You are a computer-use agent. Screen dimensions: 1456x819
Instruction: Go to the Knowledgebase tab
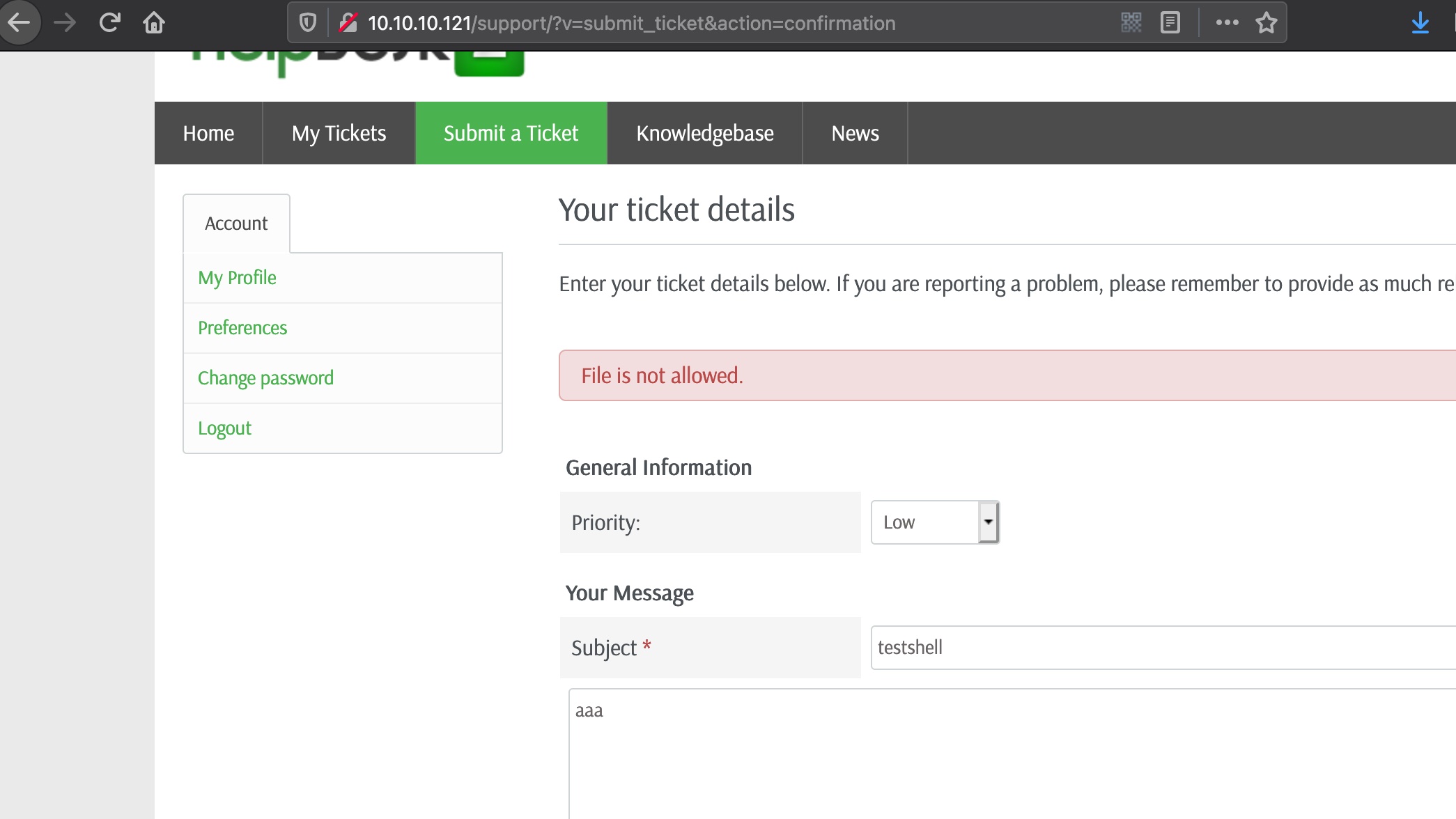point(704,133)
